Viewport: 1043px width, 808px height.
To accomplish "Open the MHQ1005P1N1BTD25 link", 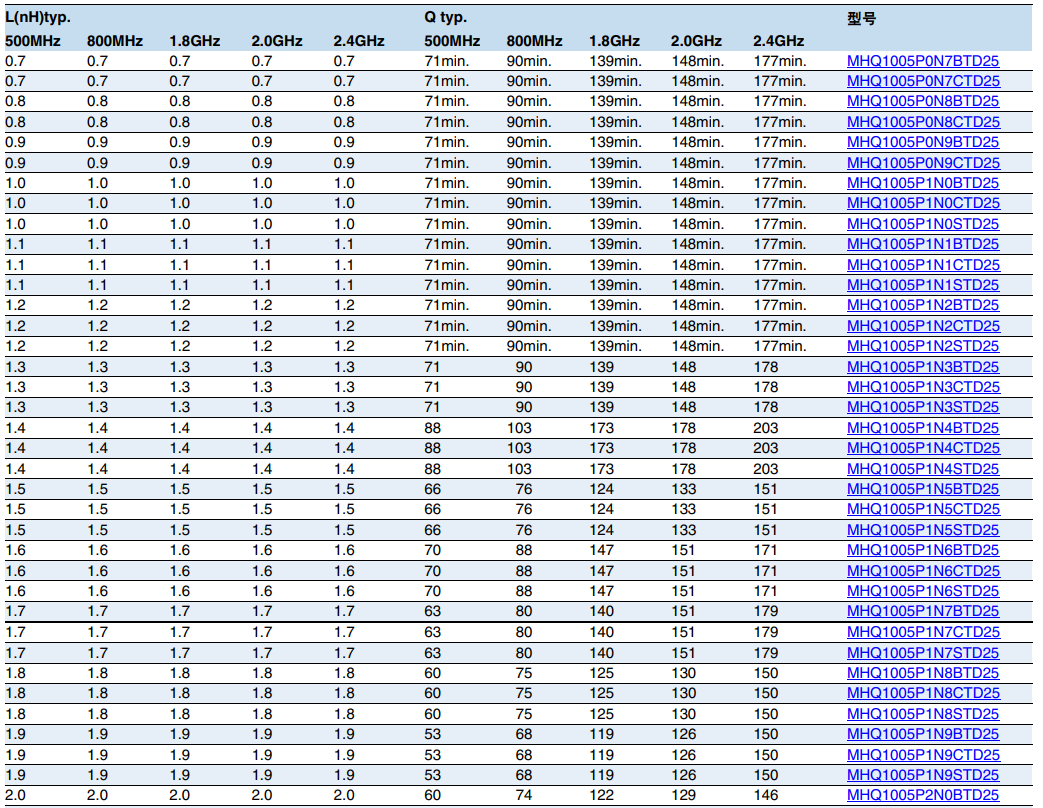I will (x=923, y=244).
